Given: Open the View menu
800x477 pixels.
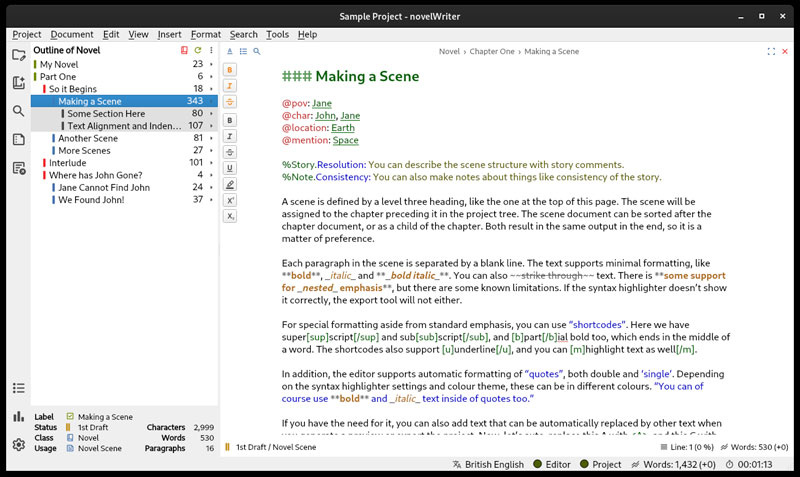Looking at the screenshot, I should pos(138,34).
